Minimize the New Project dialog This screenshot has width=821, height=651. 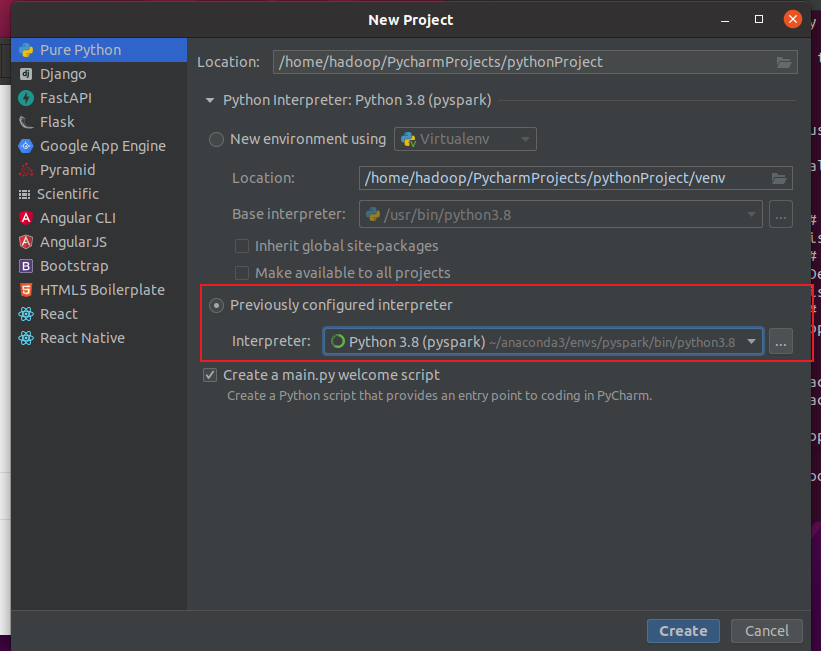click(725, 20)
